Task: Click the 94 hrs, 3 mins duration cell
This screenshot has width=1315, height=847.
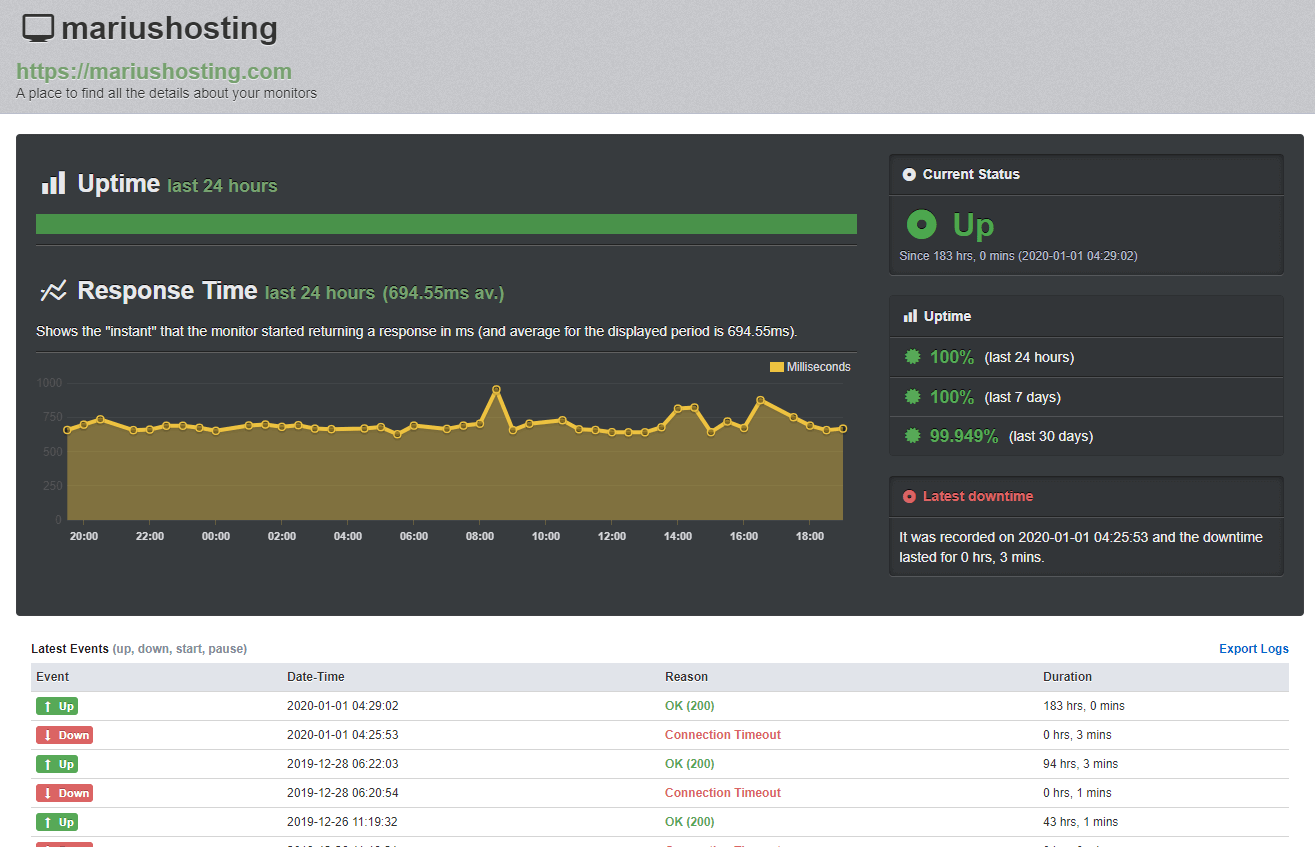Action: pos(1081,764)
